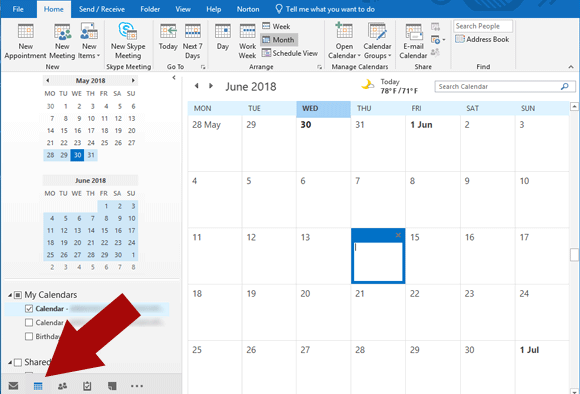The height and width of the screenshot is (394, 580).
Task: Open the Send / Receive tab
Action: pos(102,9)
